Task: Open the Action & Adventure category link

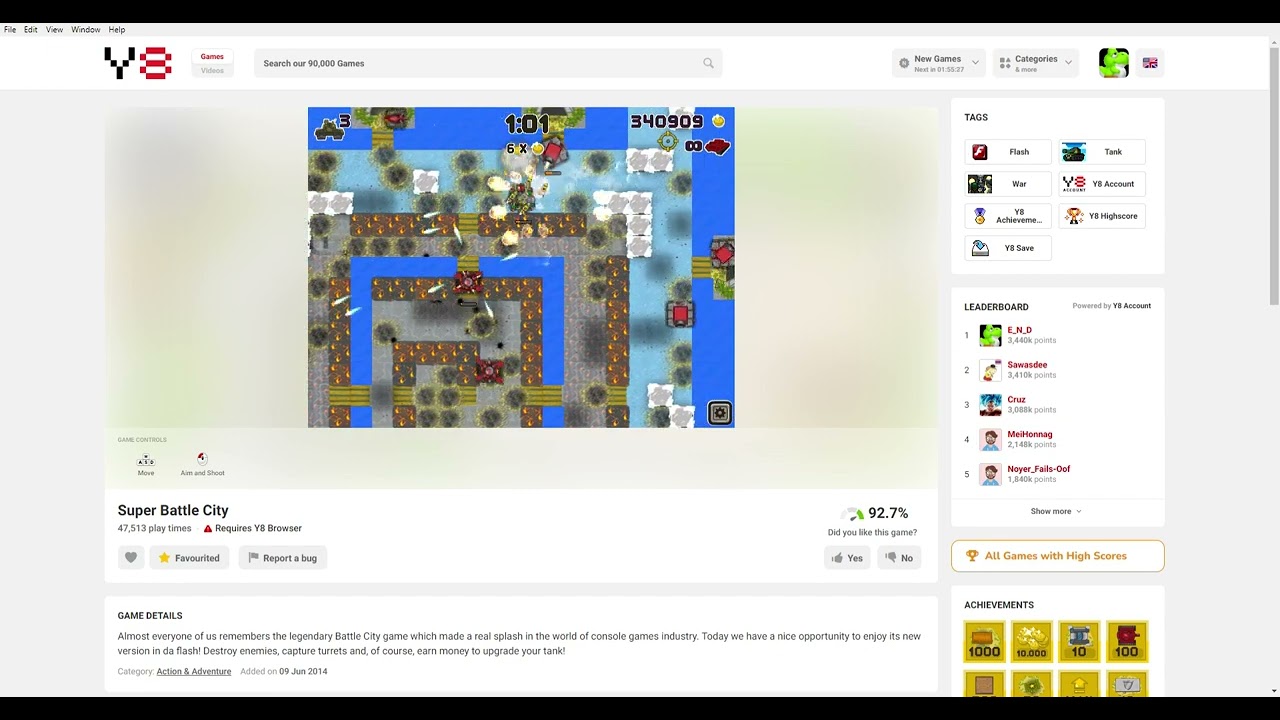Action: 194,671
